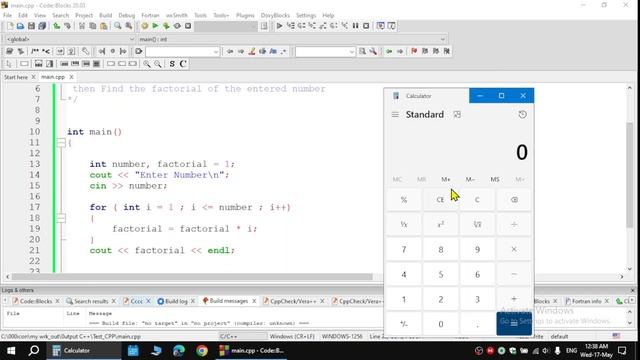Image resolution: width=640 pixels, height=360 pixels.
Task: Switch to the Start here tab
Action: click(x=16, y=77)
